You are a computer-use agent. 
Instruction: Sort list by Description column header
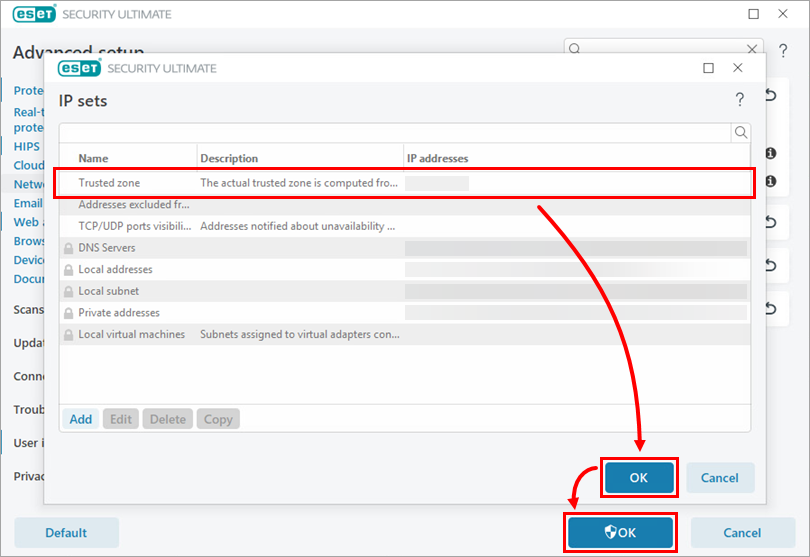tap(229, 158)
